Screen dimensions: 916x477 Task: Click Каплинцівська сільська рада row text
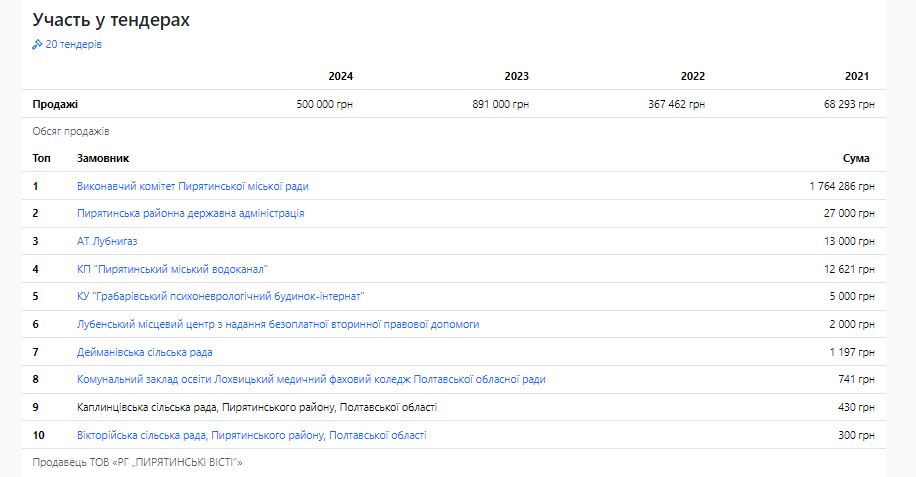[256, 407]
